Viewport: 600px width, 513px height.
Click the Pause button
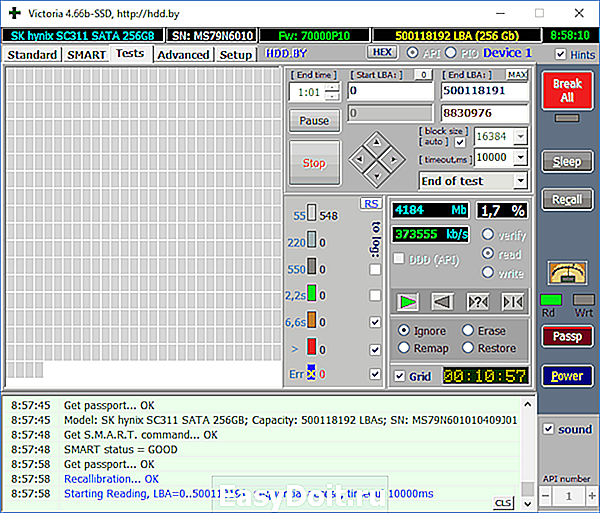[x=314, y=121]
